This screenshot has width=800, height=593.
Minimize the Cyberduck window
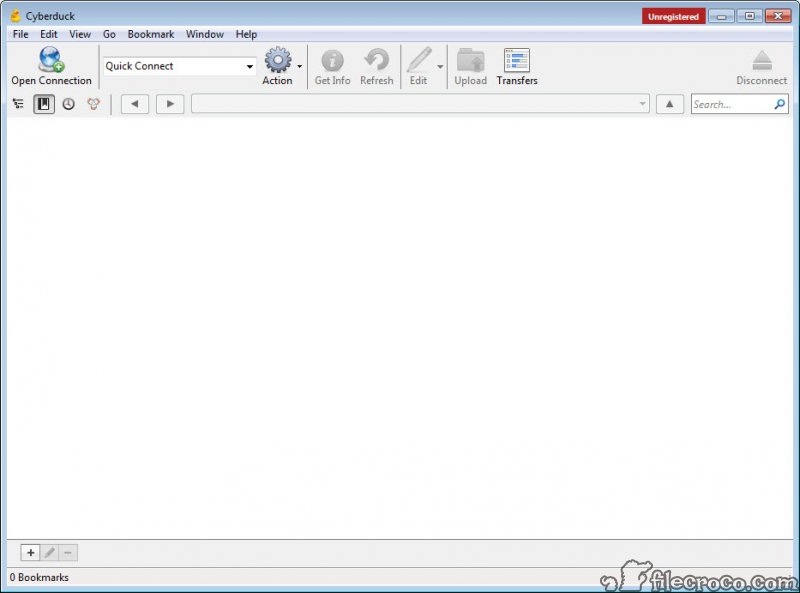click(x=721, y=16)
